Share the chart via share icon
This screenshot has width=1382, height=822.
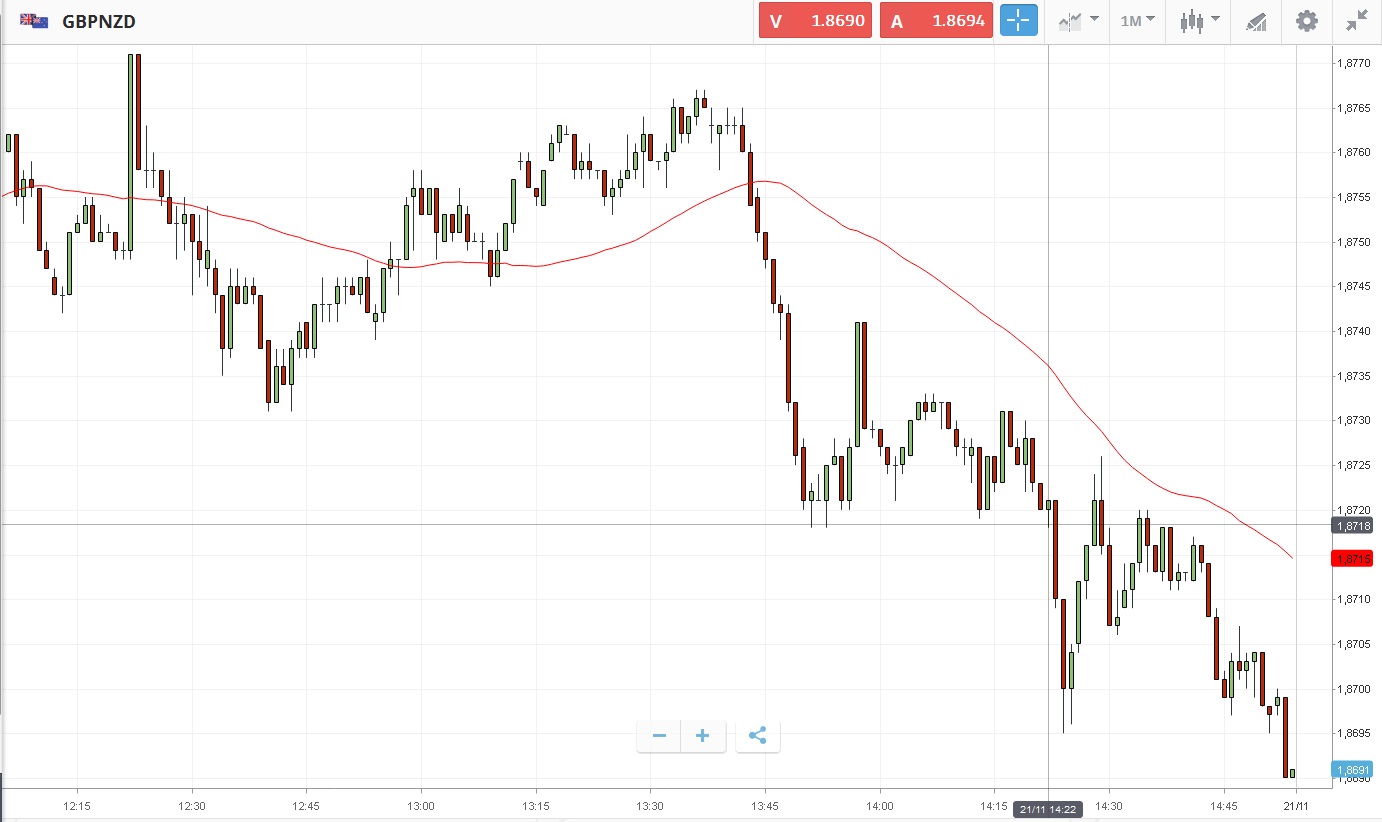[x=757, y=736]
